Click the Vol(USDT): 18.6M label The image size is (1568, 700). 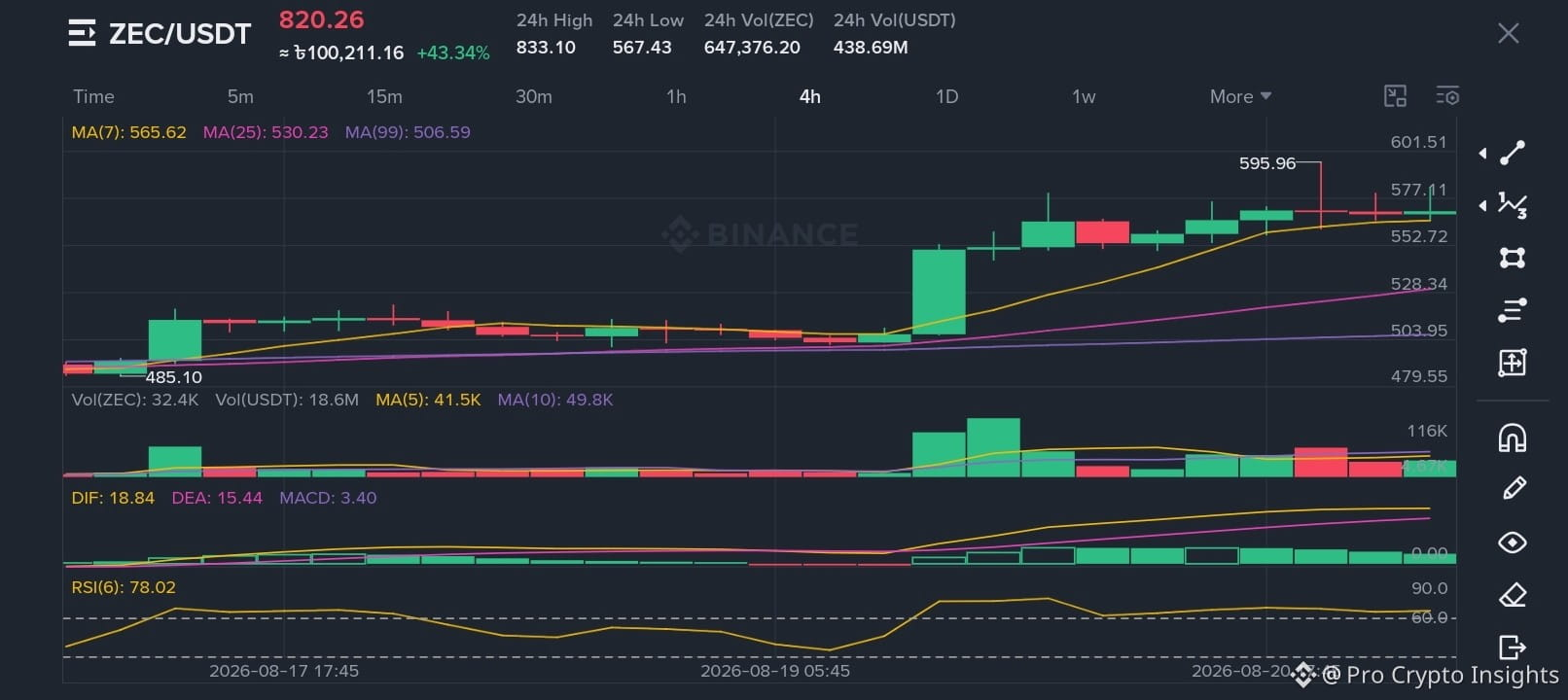point(287,400)
